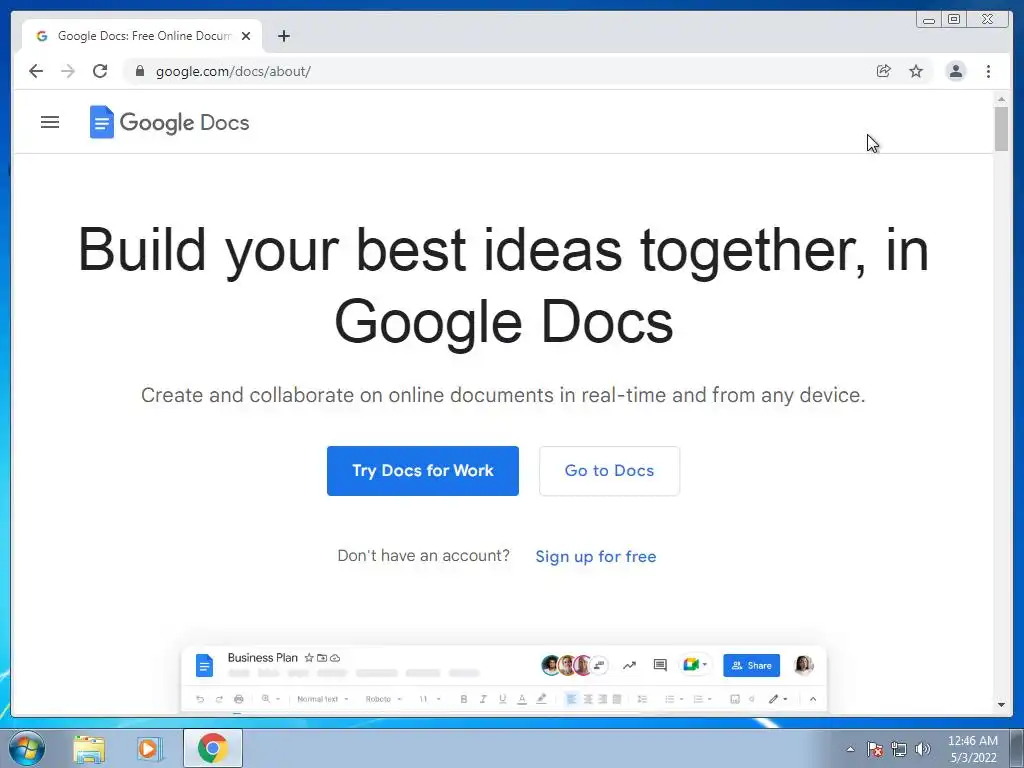Open the volume speaker tray icon
Viewport: 1024px width, 768px height.
(922, 749)
